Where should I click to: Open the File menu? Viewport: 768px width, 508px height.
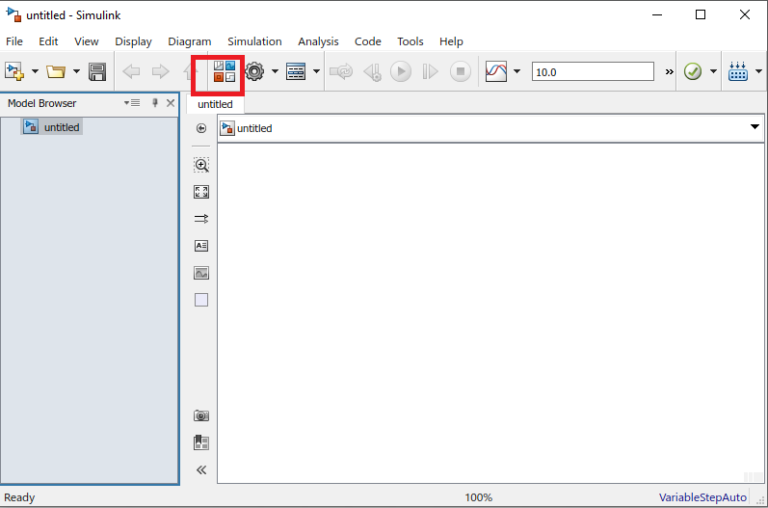(x=14, y=41)
